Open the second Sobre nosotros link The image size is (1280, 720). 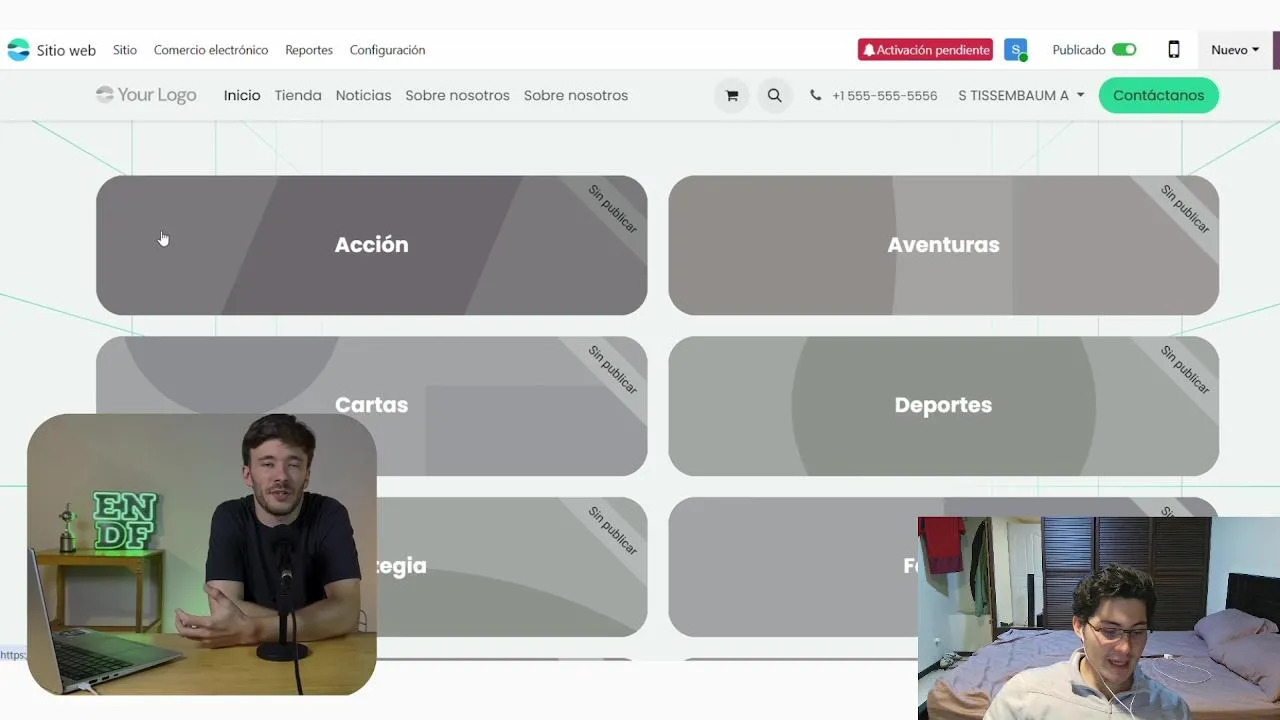click(x=576, y=96)
